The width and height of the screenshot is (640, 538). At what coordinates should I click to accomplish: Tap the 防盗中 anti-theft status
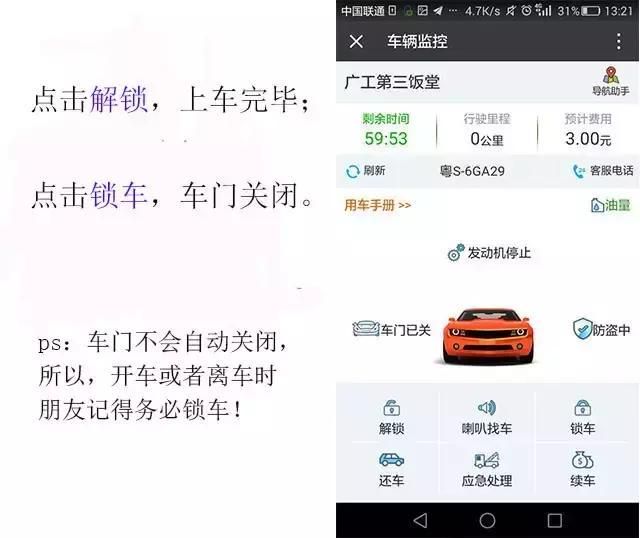pyautogui.click(x=601, y=329)
